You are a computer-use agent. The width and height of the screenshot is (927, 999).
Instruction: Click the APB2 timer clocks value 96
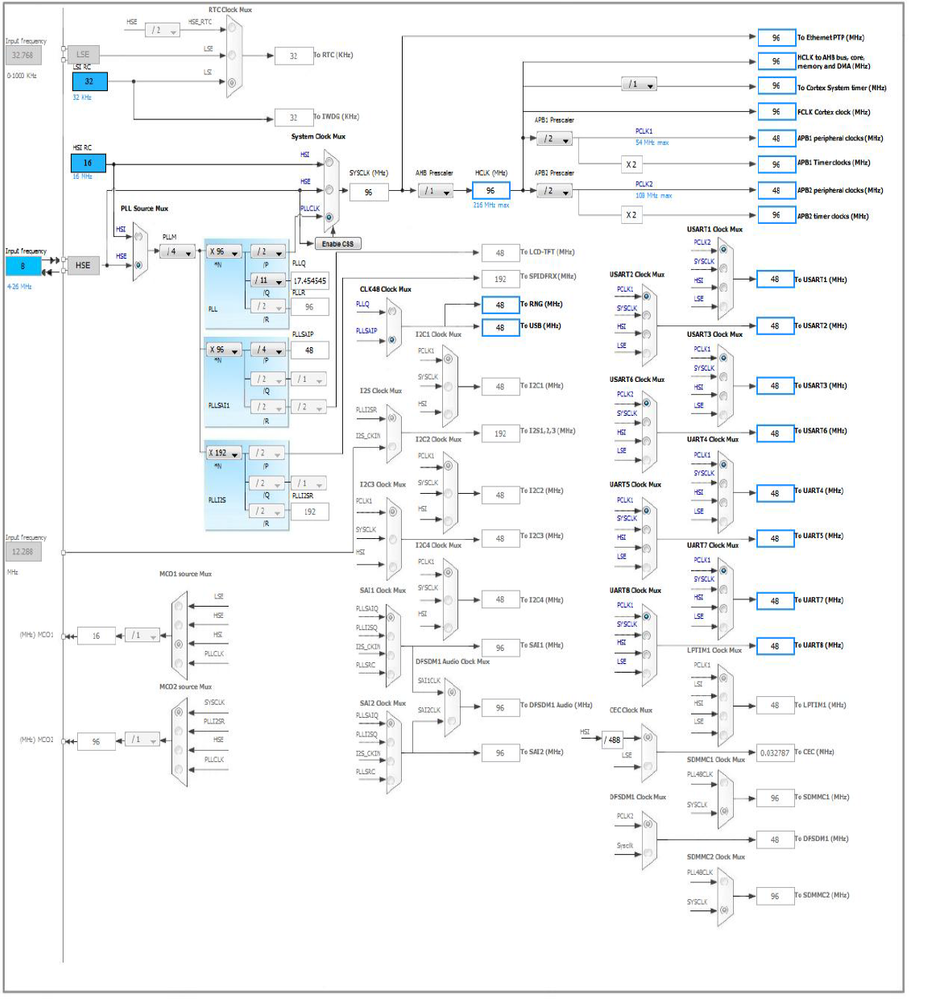click(x=777, y=215)
